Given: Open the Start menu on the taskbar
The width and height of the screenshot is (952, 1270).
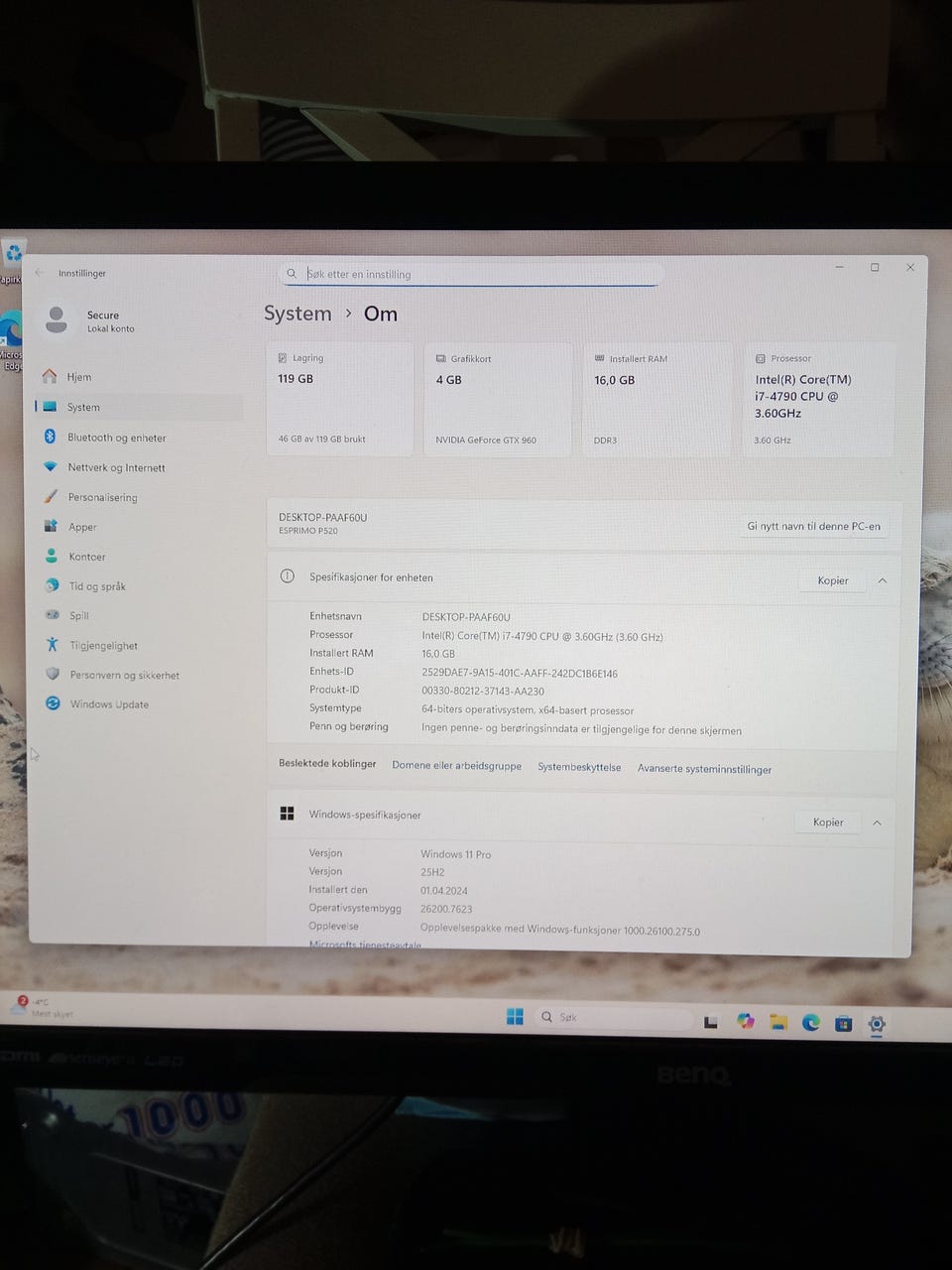Looking at the screenshot, I should [x=515, y=1016].
